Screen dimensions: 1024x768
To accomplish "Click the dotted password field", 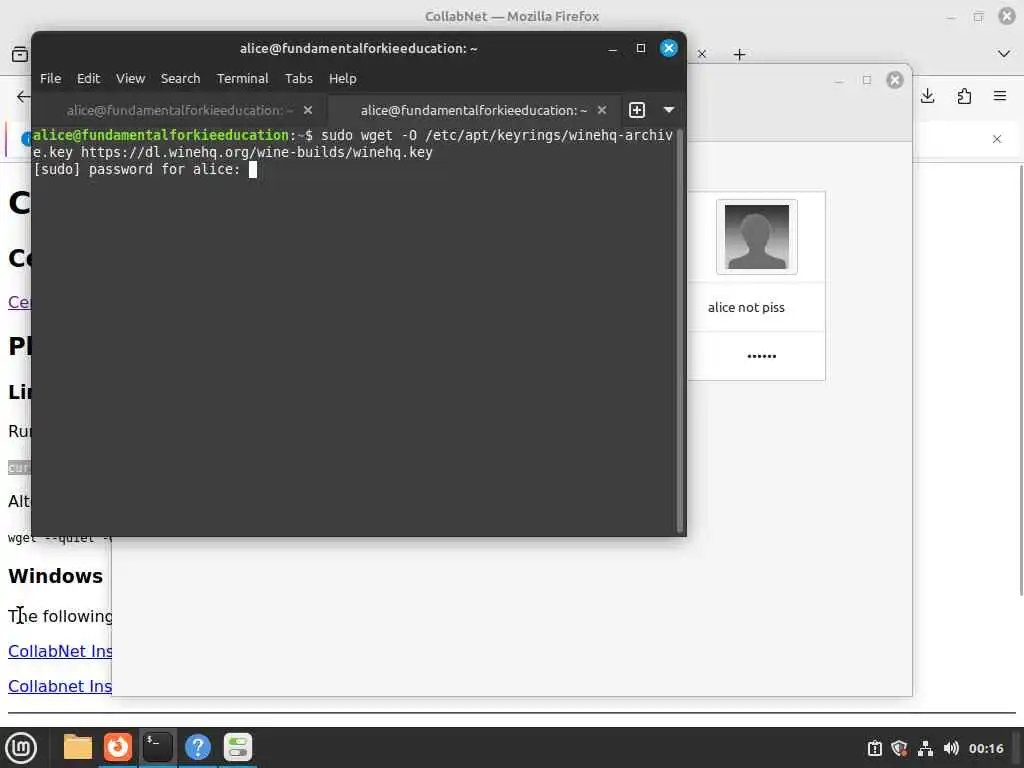I will click(761, 356).
